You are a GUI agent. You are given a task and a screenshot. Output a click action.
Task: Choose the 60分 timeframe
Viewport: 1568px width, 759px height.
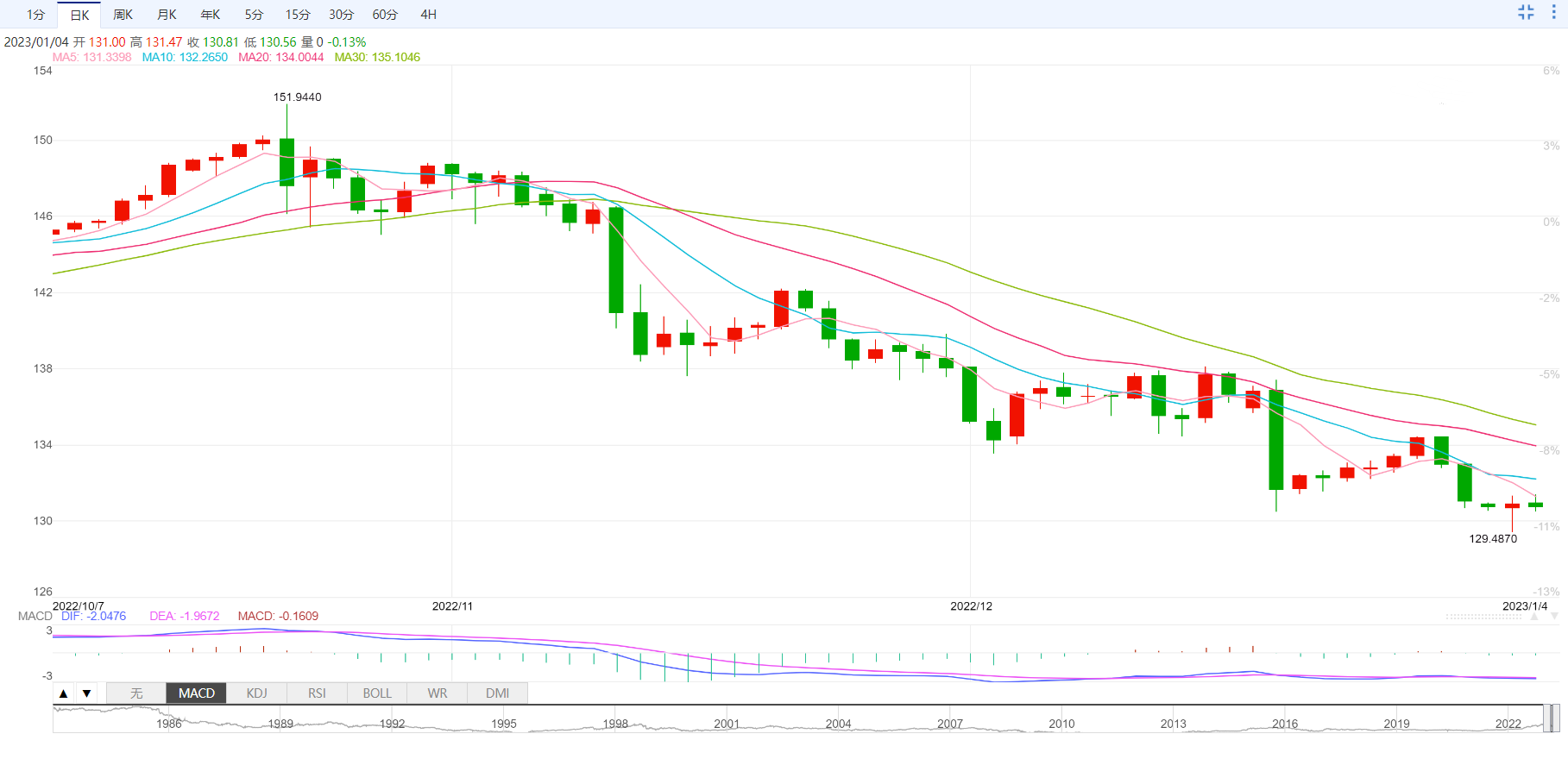(x=385, y=15)
